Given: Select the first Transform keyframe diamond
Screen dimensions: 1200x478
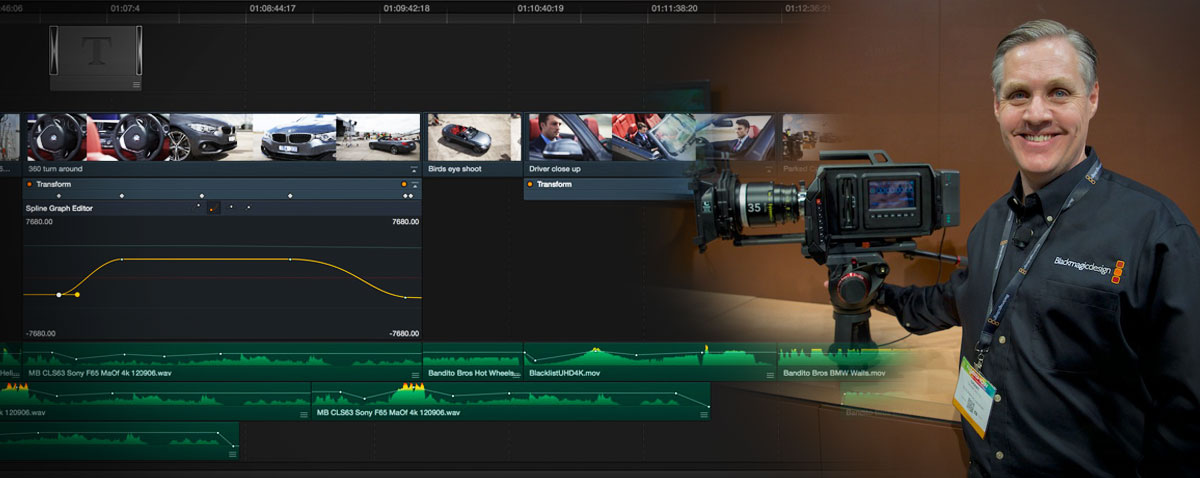Looking at the screenshot, I should click(58, 196).
